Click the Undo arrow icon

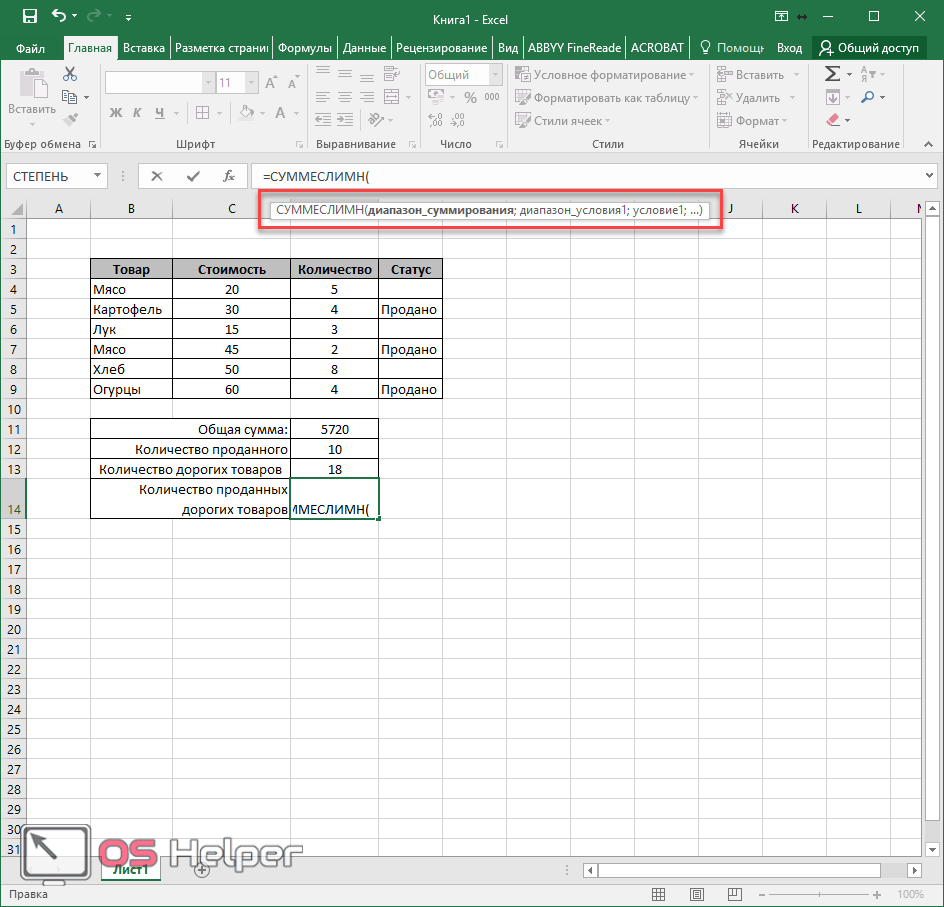coord(60,17)
